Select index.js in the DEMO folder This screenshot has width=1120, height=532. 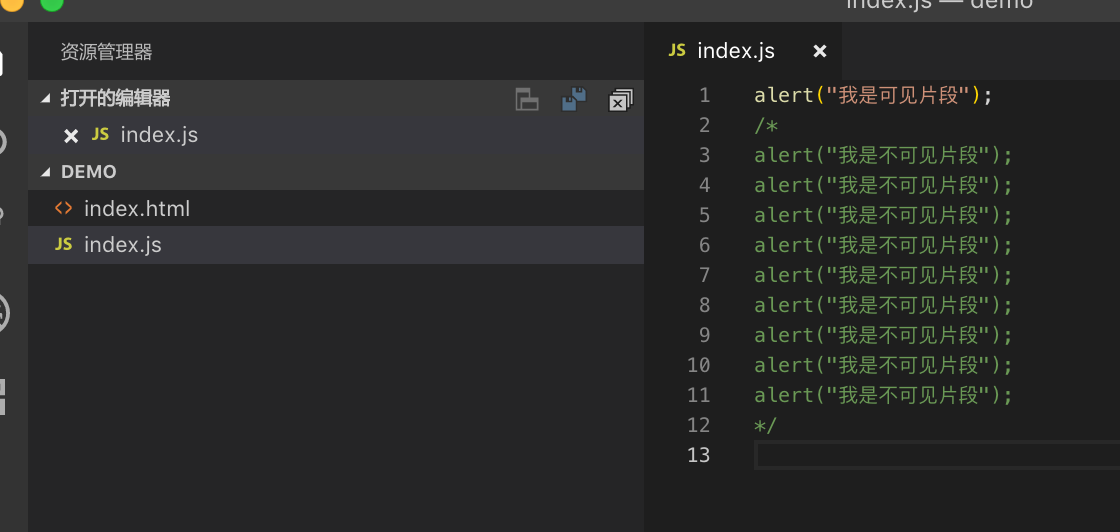coord(122,245)
